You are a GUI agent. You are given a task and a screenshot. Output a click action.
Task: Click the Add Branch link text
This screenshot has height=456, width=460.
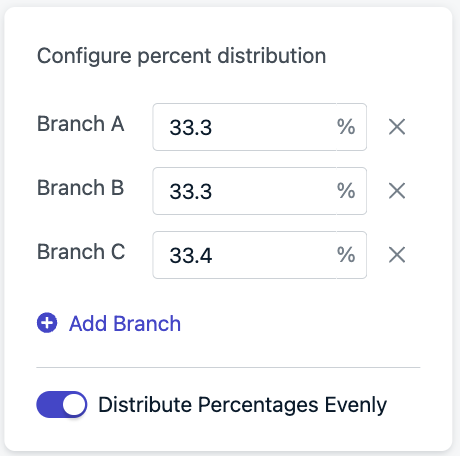point(125,323)
